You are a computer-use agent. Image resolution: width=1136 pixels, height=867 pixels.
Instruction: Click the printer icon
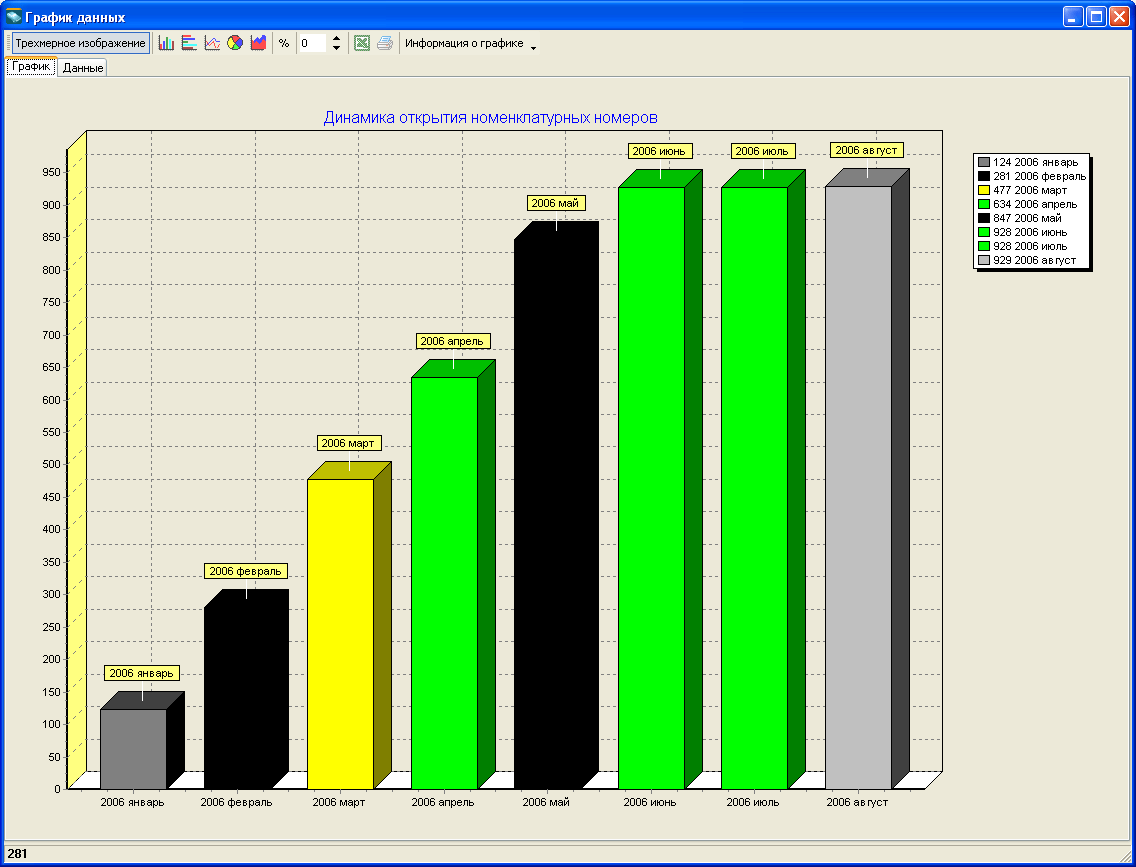(385, 43)
